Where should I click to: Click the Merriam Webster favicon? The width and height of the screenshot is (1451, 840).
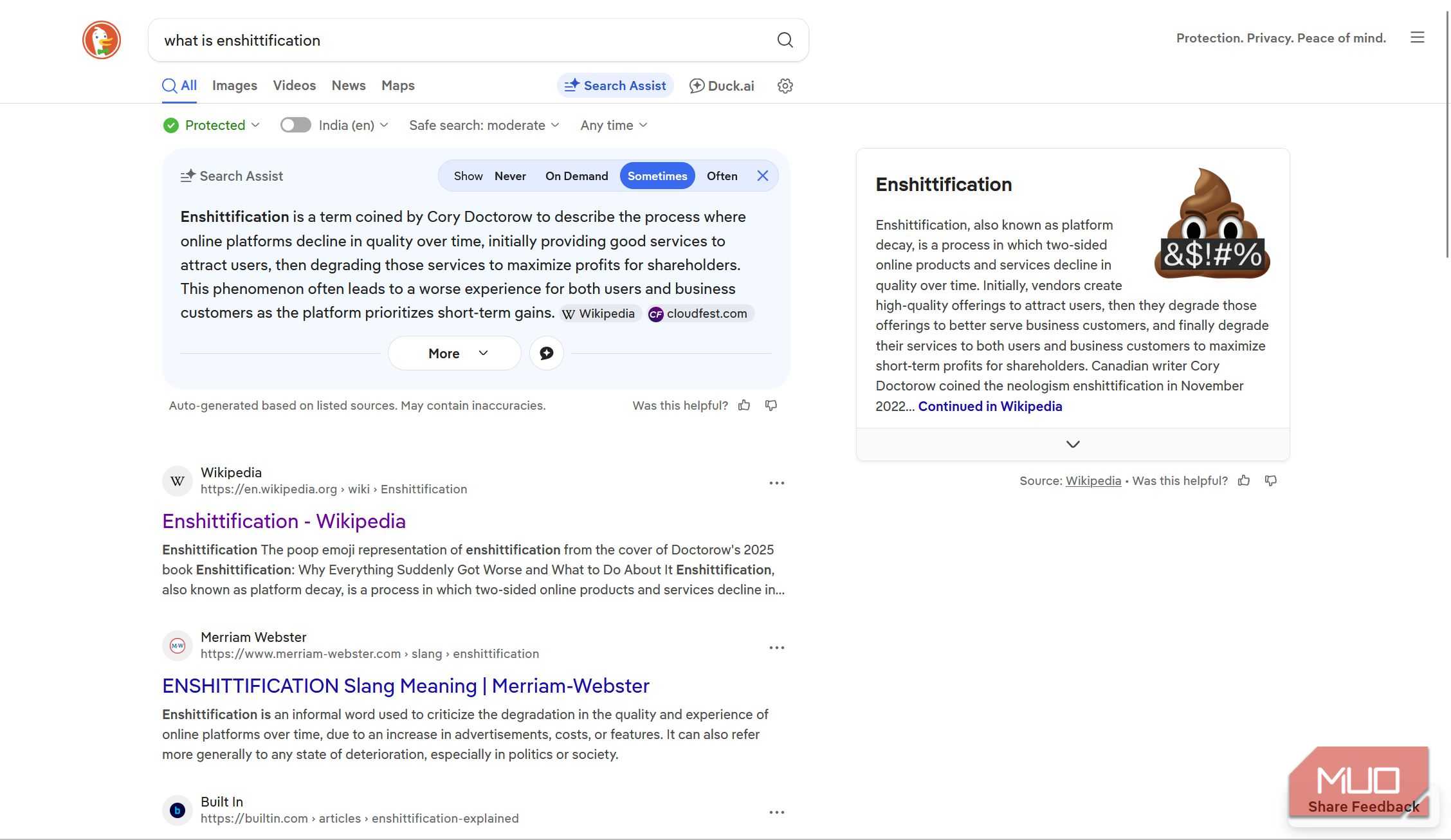pos(178,646)
